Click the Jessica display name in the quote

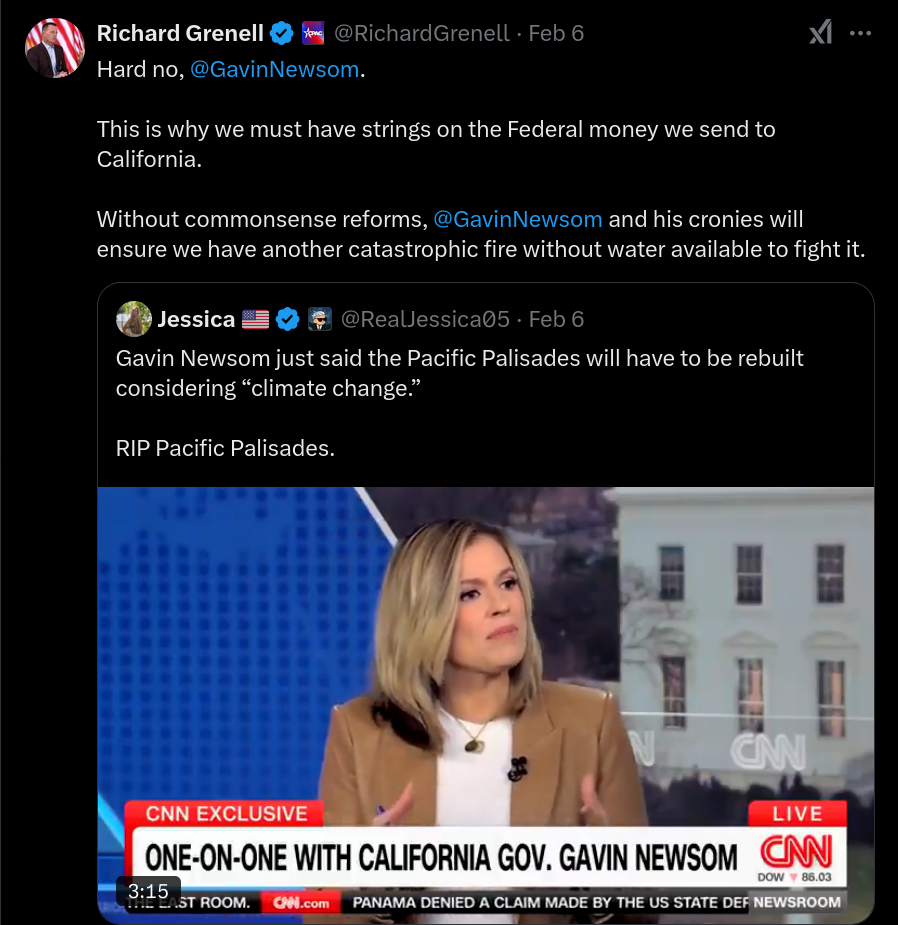[196, 319]
